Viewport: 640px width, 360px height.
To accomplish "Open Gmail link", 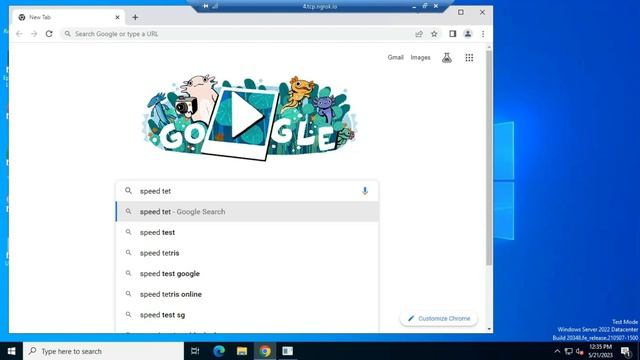I will click(x=396, y=58).
